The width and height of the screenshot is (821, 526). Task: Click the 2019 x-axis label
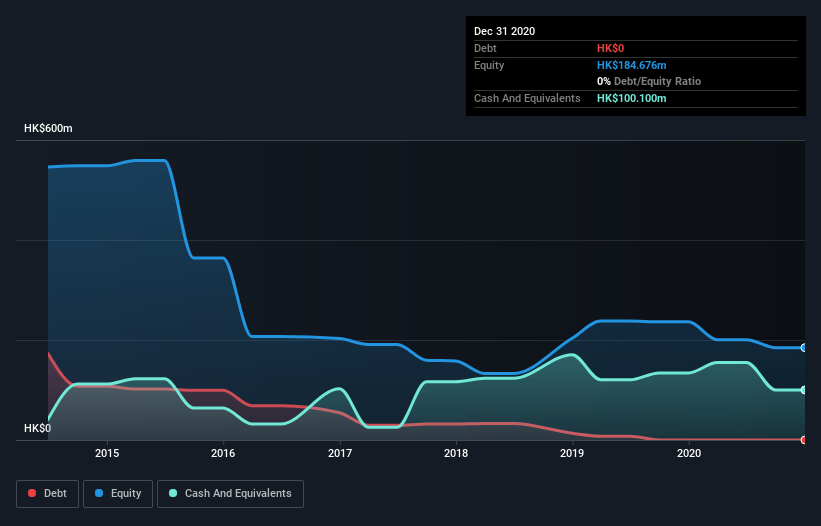[572, 453]
